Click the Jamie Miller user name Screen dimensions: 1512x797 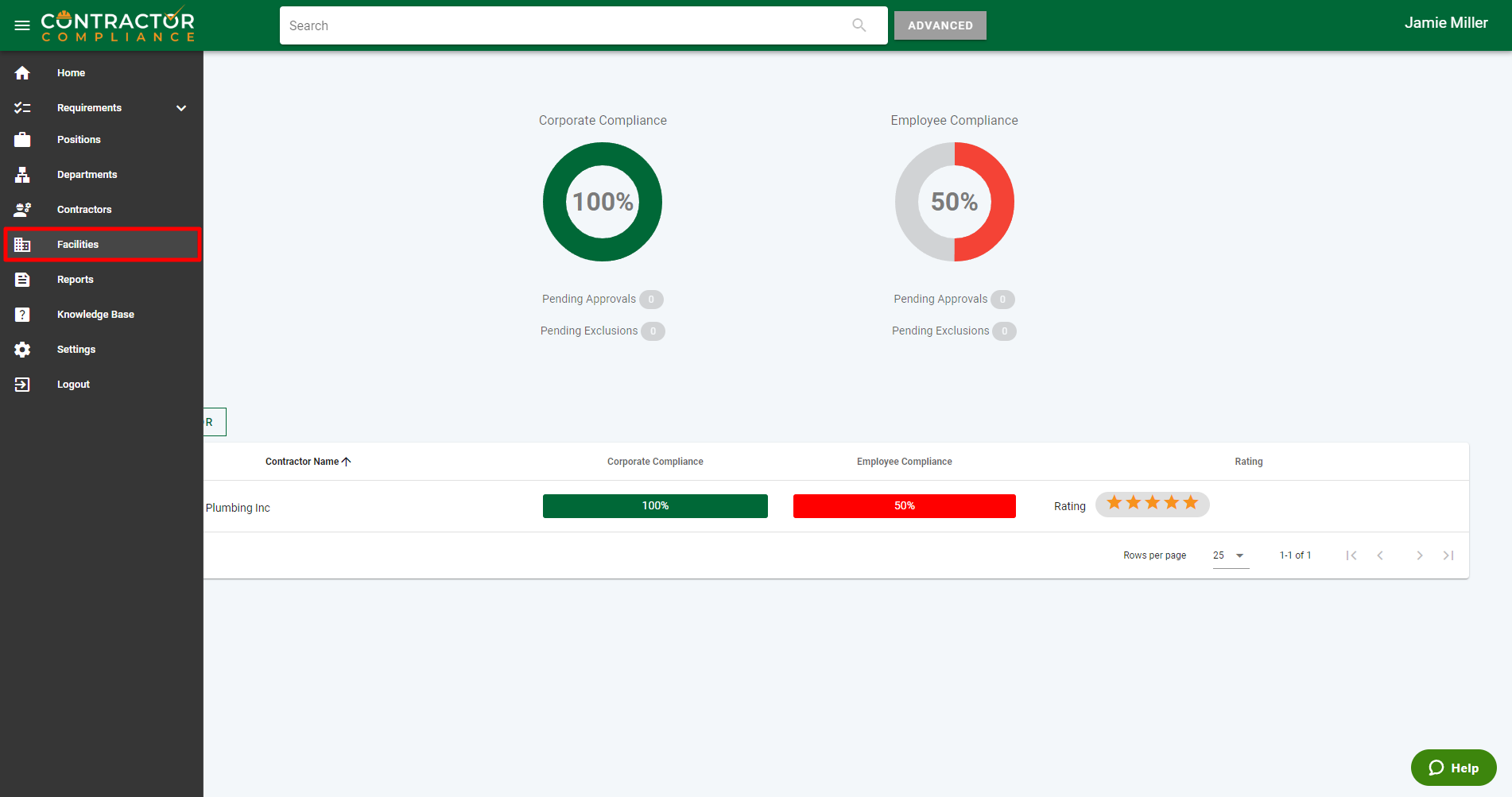1445,23
